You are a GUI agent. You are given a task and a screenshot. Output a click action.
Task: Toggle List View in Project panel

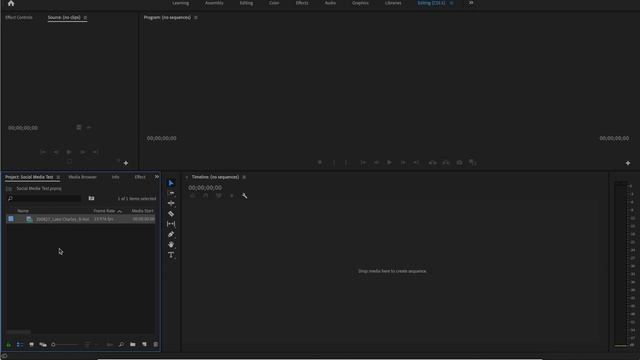(20, 344)
